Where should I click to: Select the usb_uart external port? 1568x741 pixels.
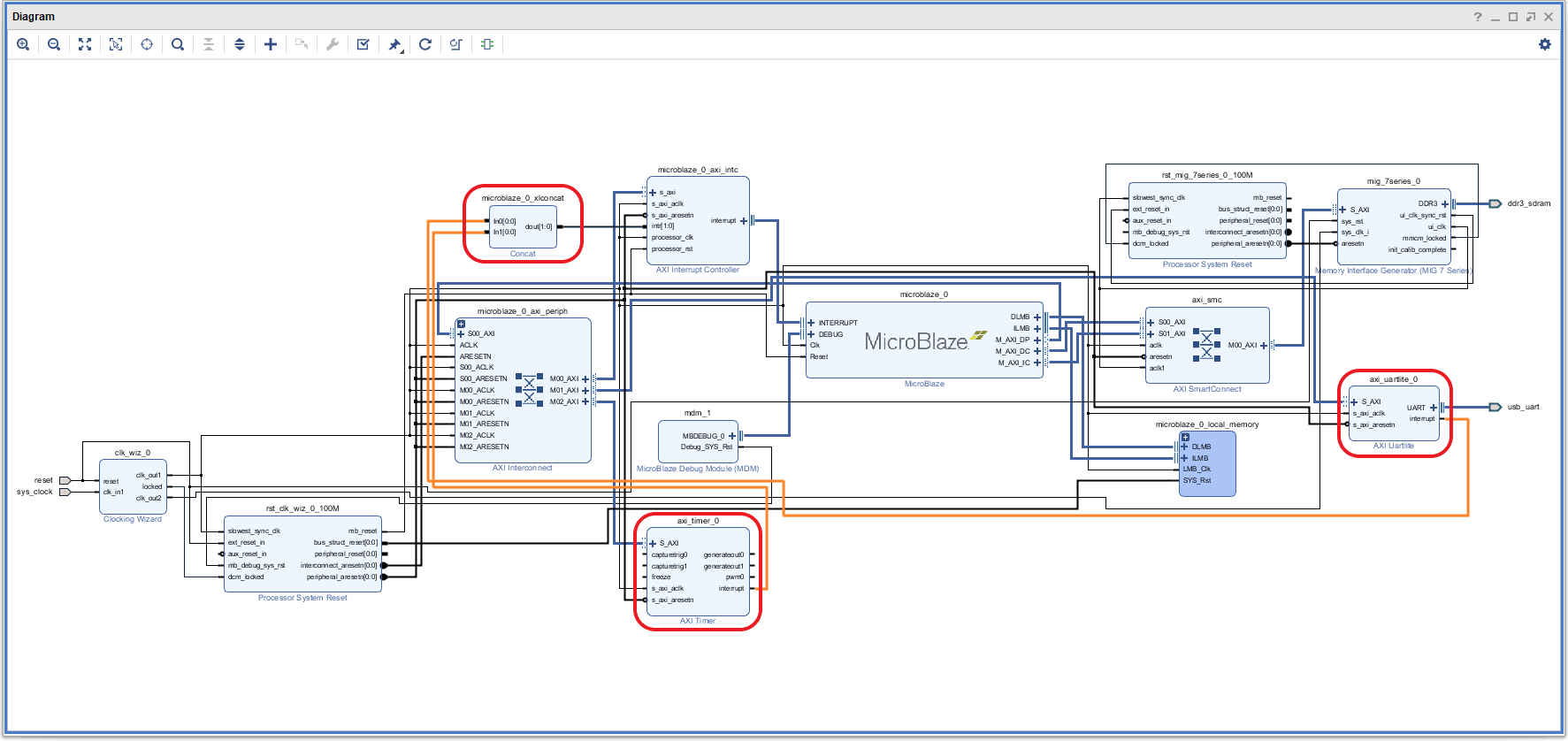pyautogui.click(x=1495, y=407)
